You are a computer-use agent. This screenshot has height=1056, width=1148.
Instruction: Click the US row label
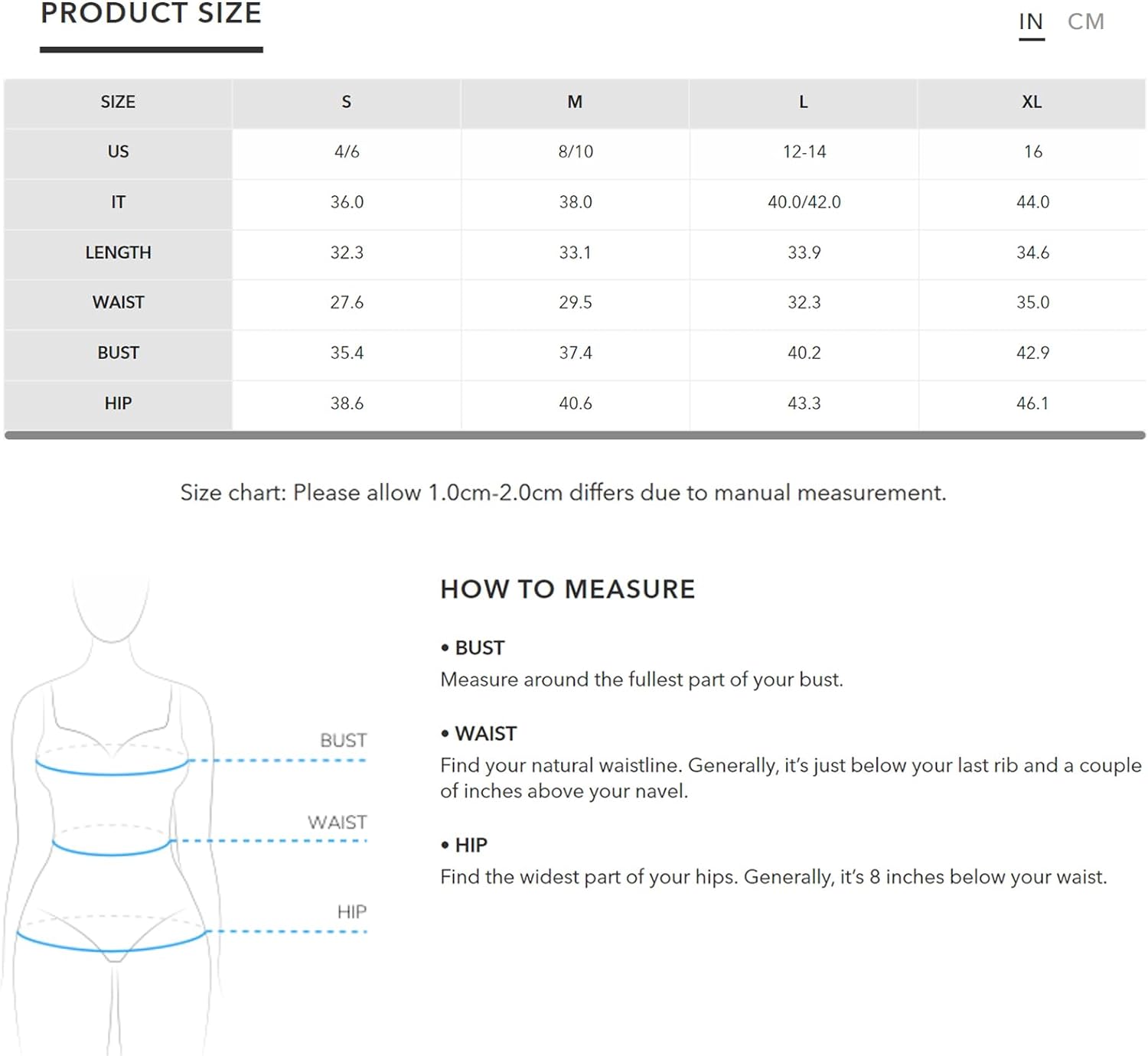coord(118,152)
